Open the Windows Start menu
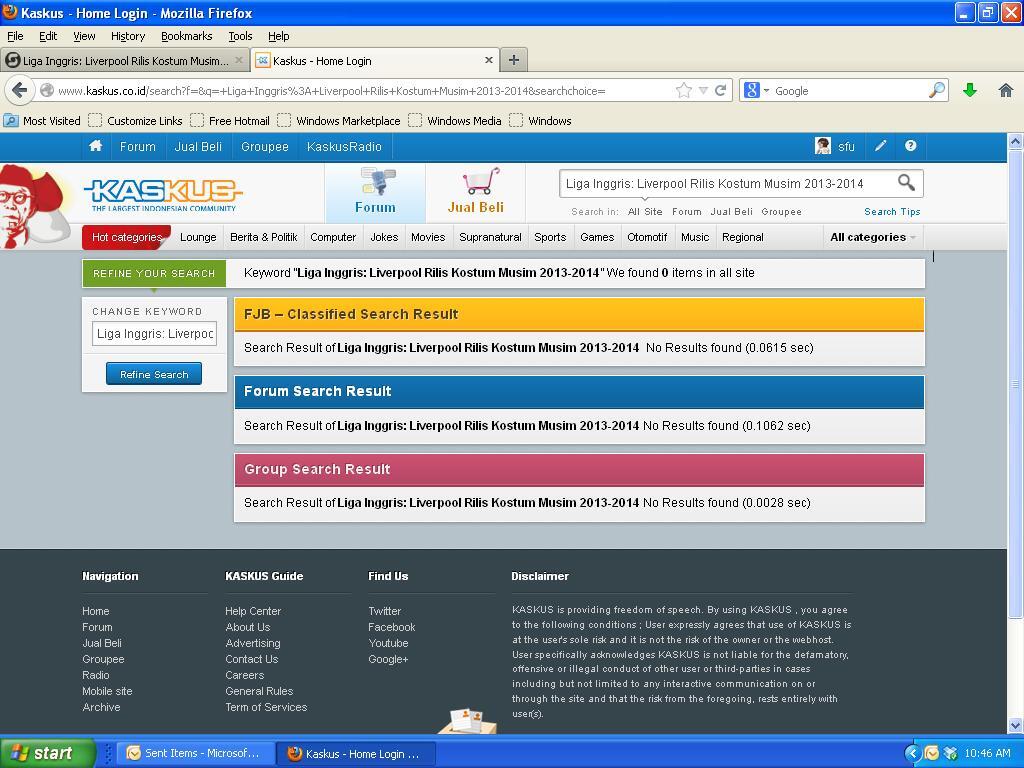The image size is (1024, 768). (x=48, y=753)
